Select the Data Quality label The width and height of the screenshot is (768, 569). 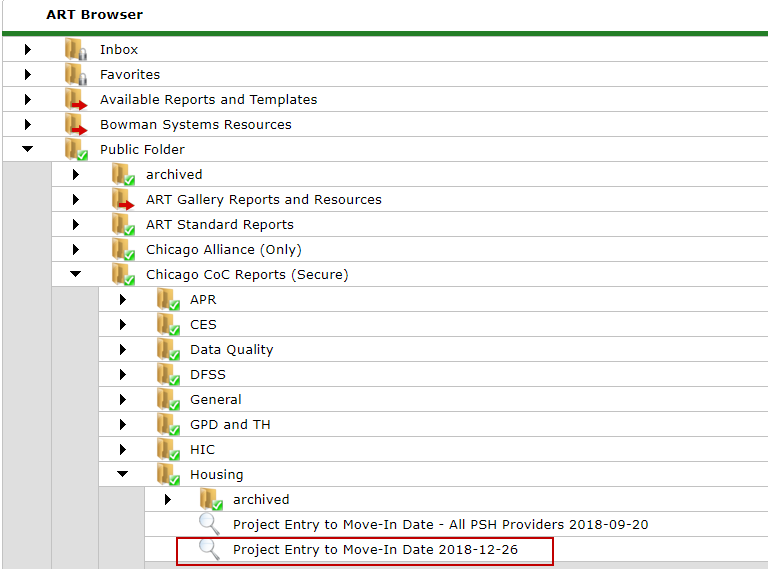tap(232, 350)
